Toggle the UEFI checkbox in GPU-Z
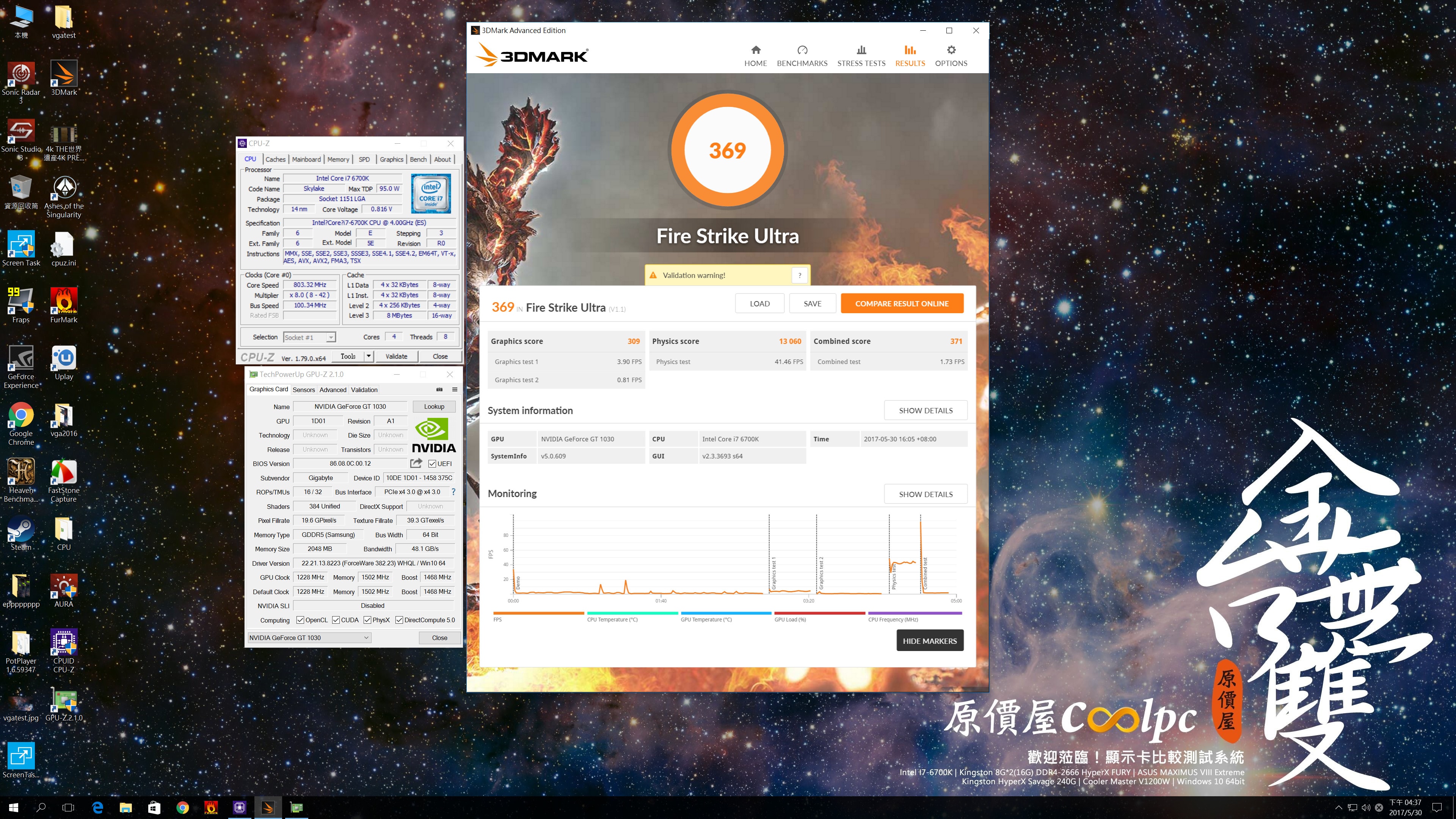The width and height of the screenshot is (1456, 819). 432,463
